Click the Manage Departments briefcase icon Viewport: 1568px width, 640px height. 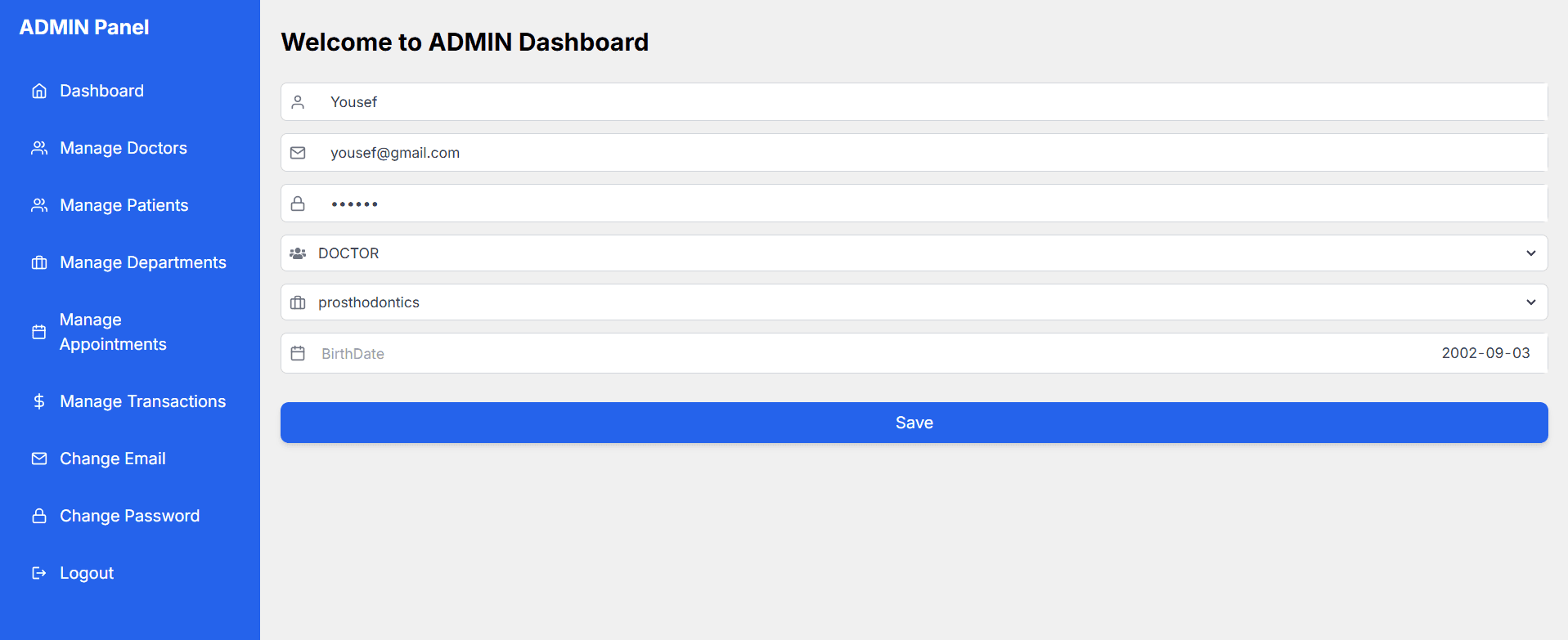(x=39, y=262)
